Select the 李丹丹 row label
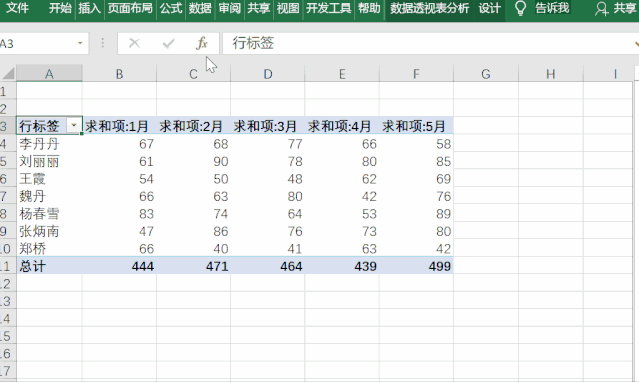The height and width of the screenshot is (382, 639). coord(49,144)
